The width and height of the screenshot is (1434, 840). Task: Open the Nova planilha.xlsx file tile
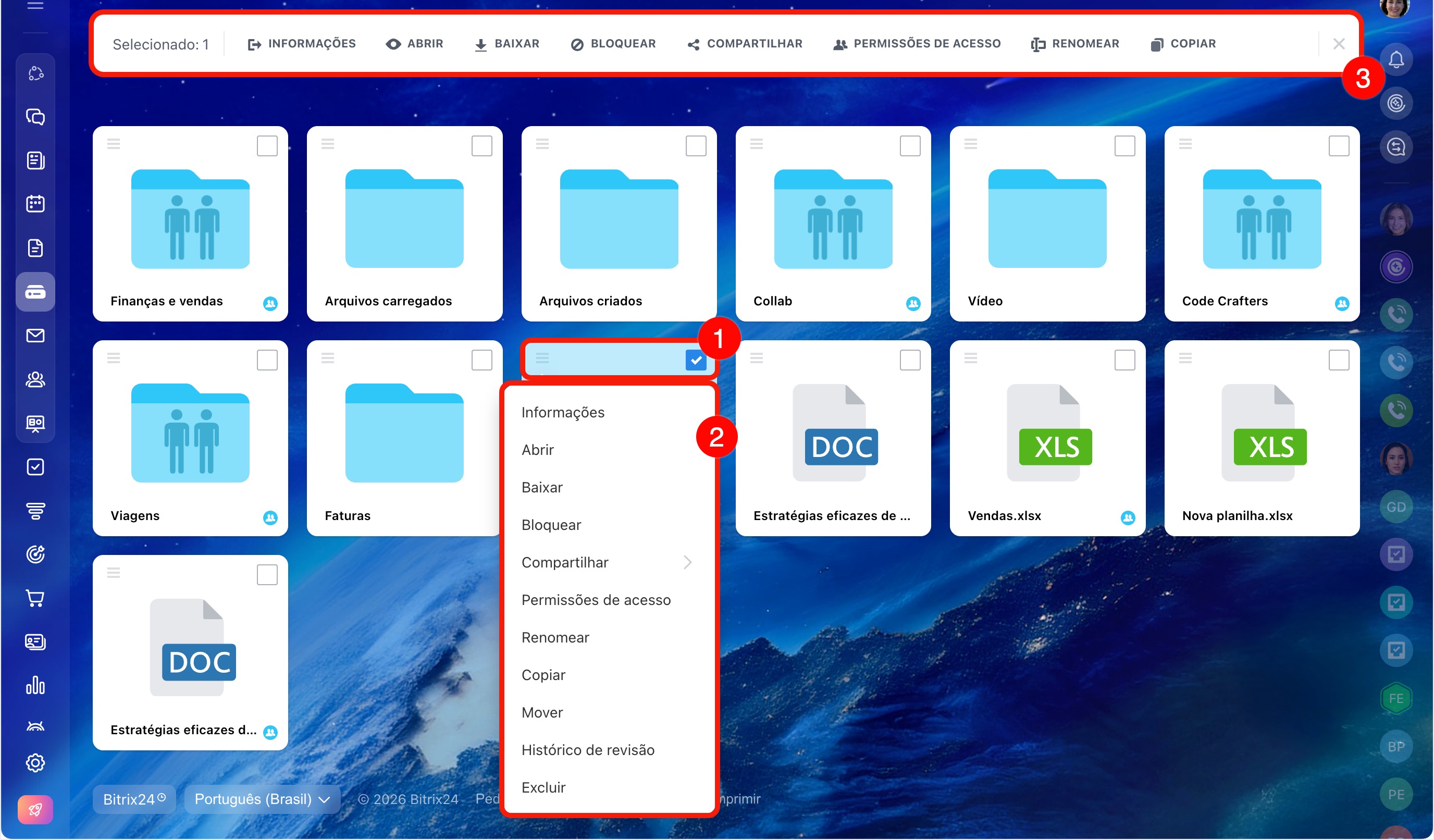pyautogui.click(x=1262, y=438)
